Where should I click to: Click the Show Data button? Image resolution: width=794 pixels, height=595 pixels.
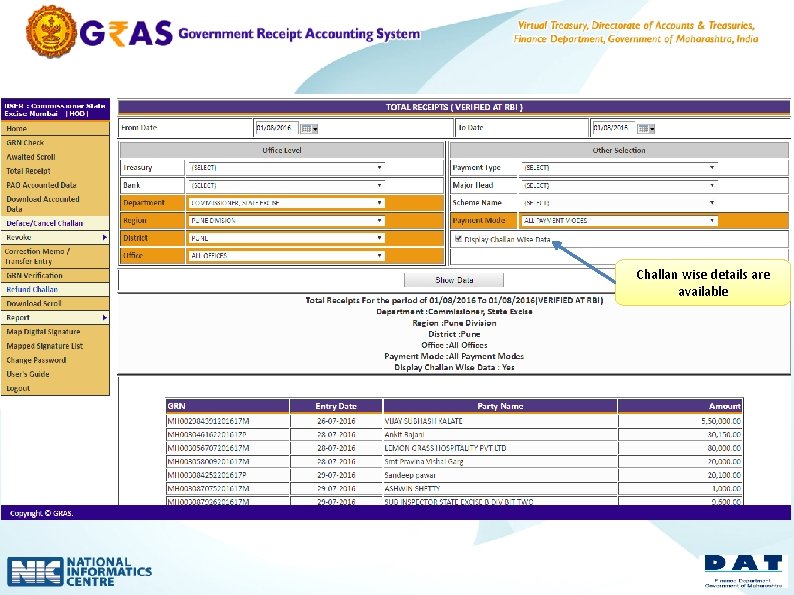point(454,280)
